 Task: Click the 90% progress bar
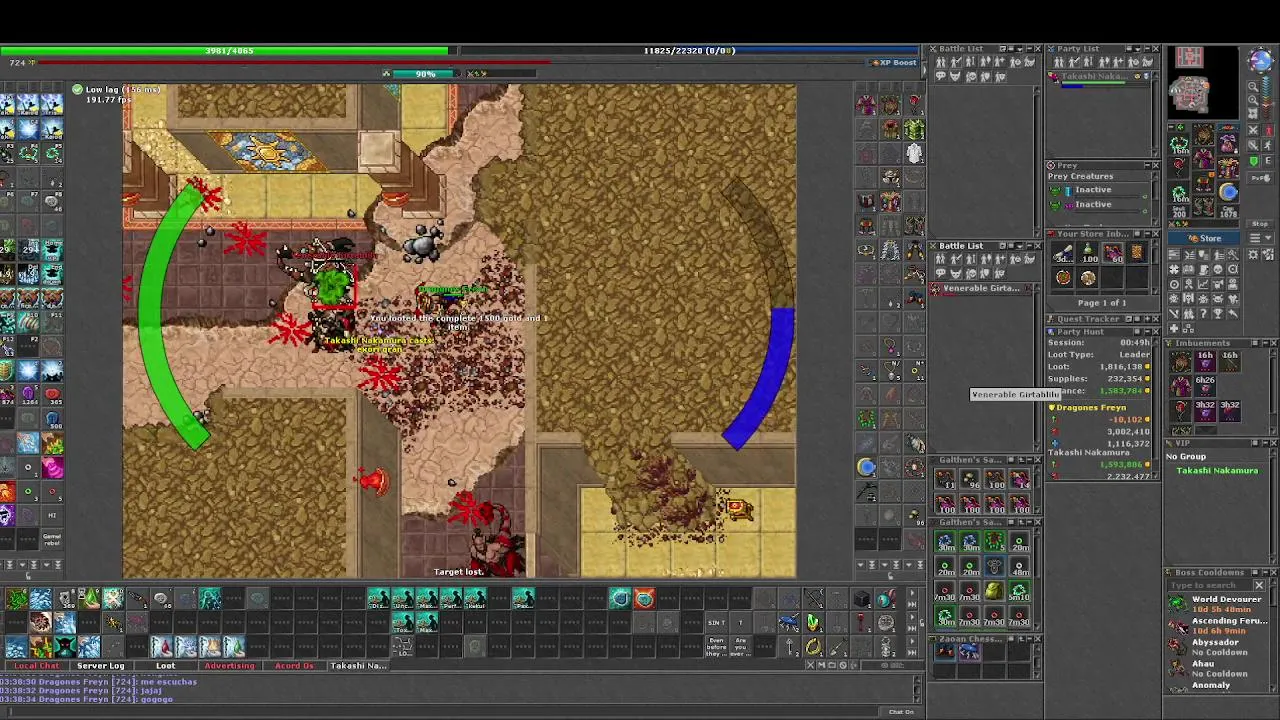tap(425, 73)
